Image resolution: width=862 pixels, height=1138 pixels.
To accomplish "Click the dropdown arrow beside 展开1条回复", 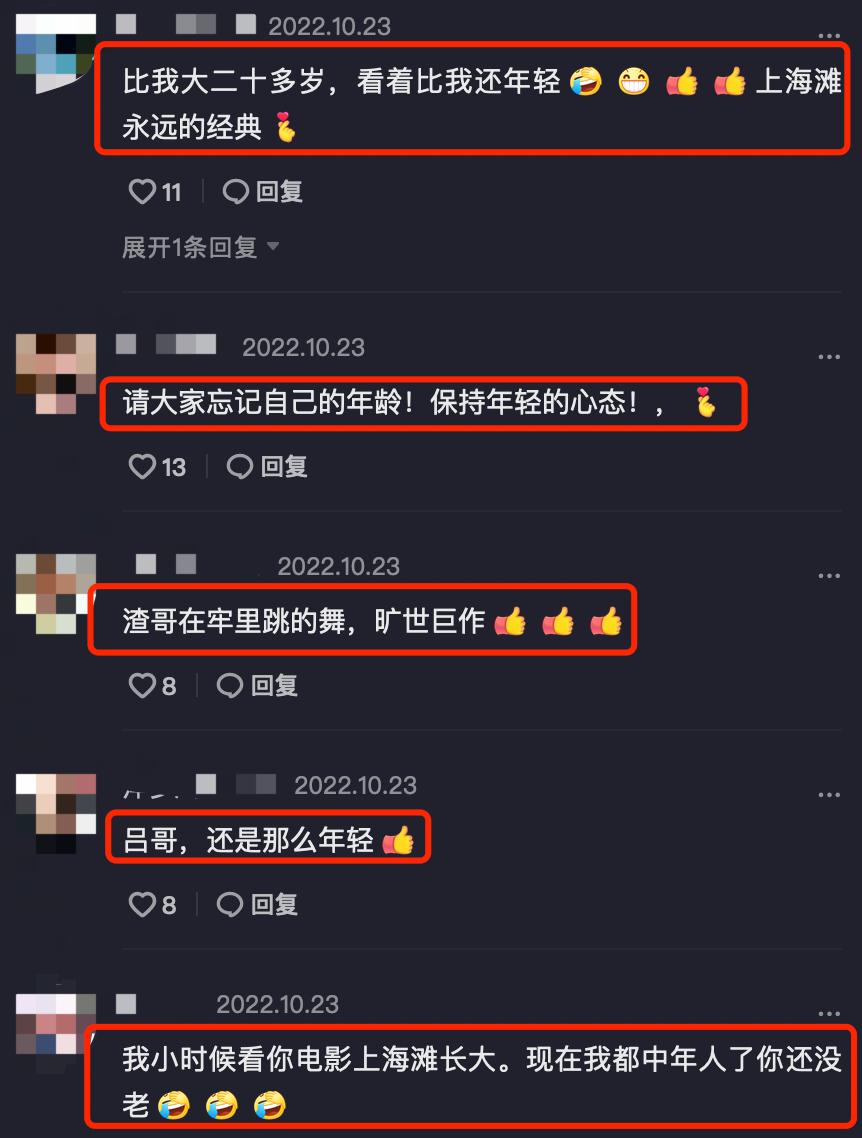I will tap(273, 247).
